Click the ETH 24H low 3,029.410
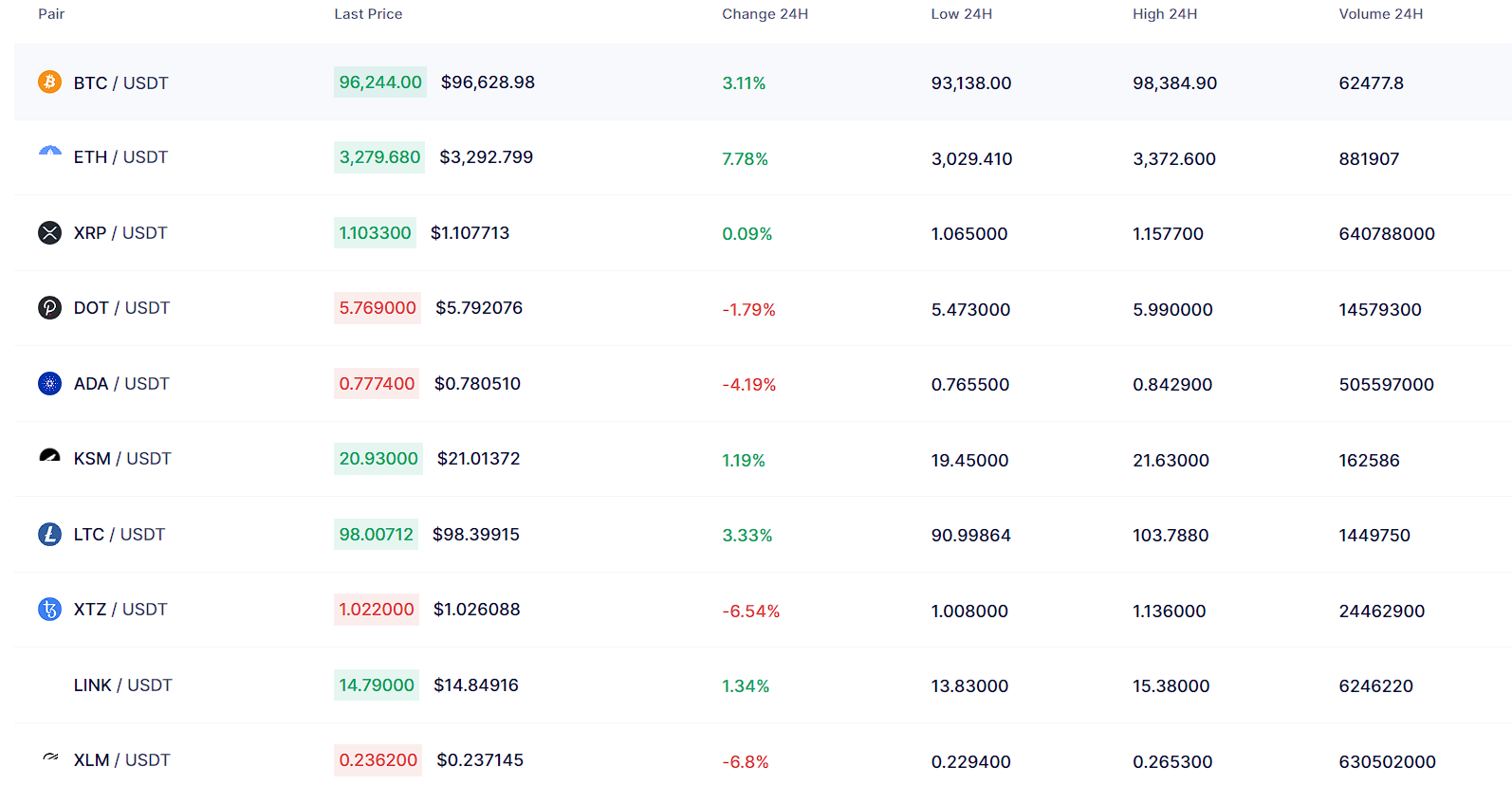The width and height of the screenshot is (1512, 785). pos(971,159)
